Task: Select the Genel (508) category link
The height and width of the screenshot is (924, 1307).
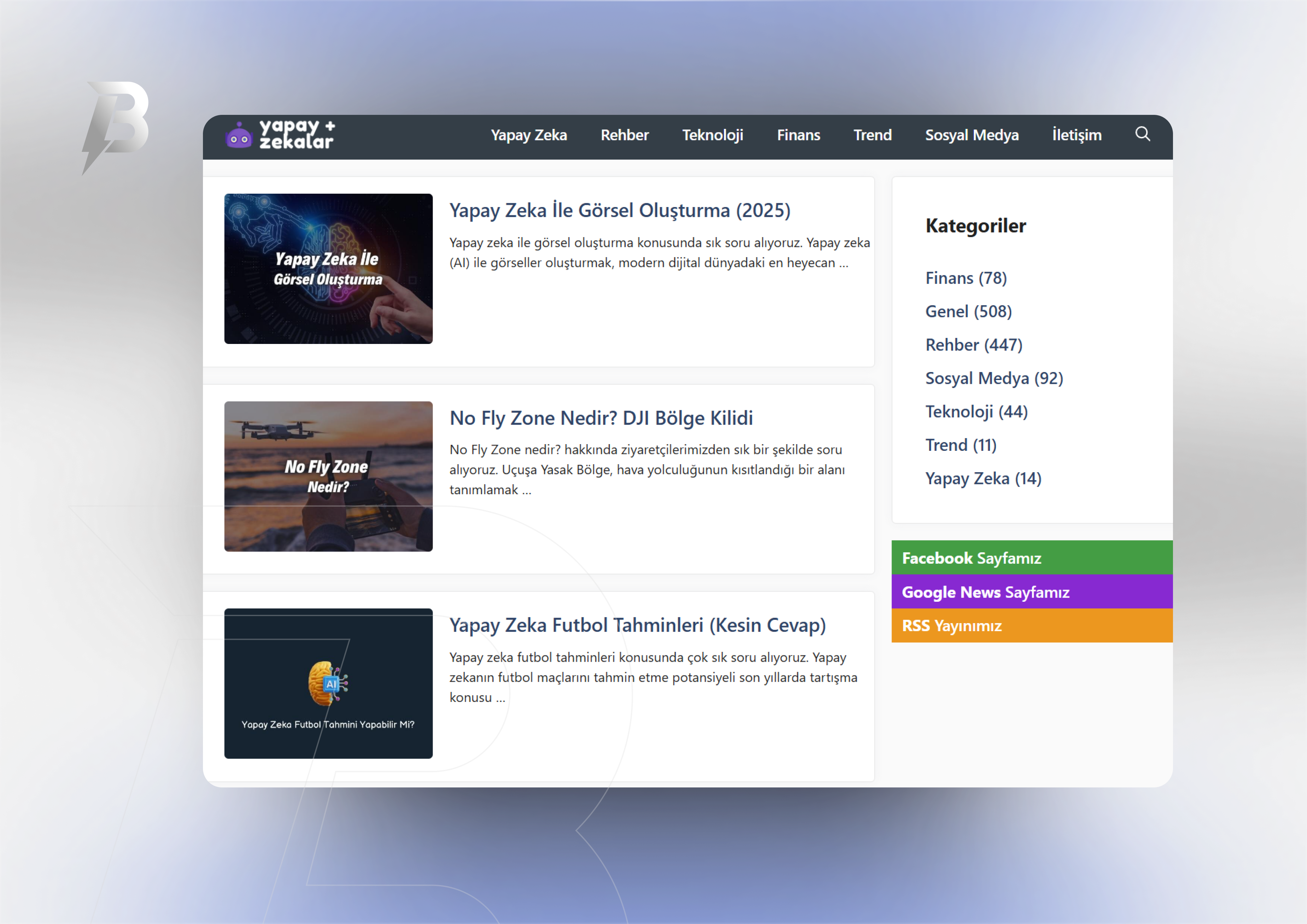Action: coord(968,311)
